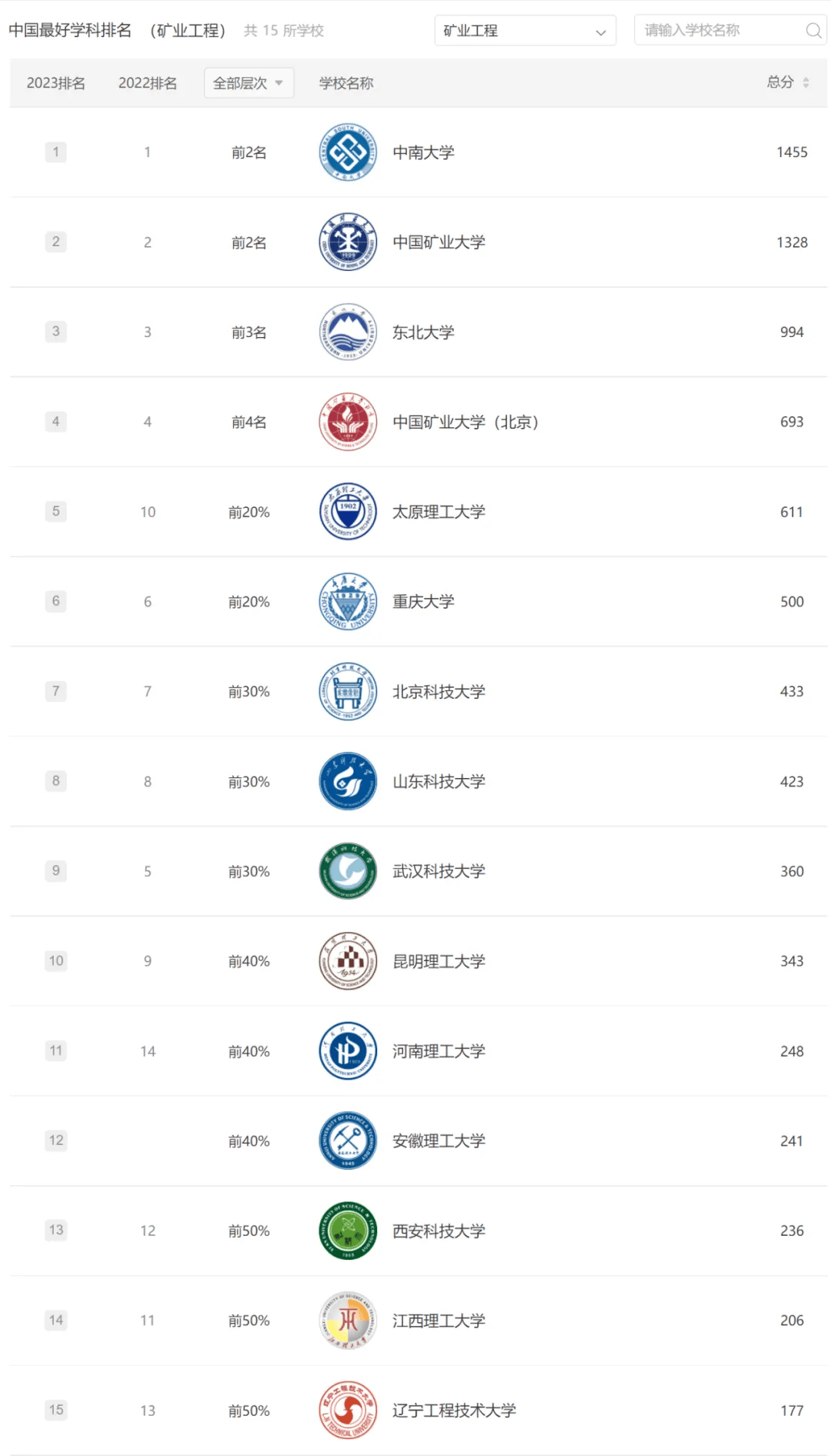Open 安徽理工大学 school link
This screenshot has width=831, height=1456.
[x=439, y=1140]
